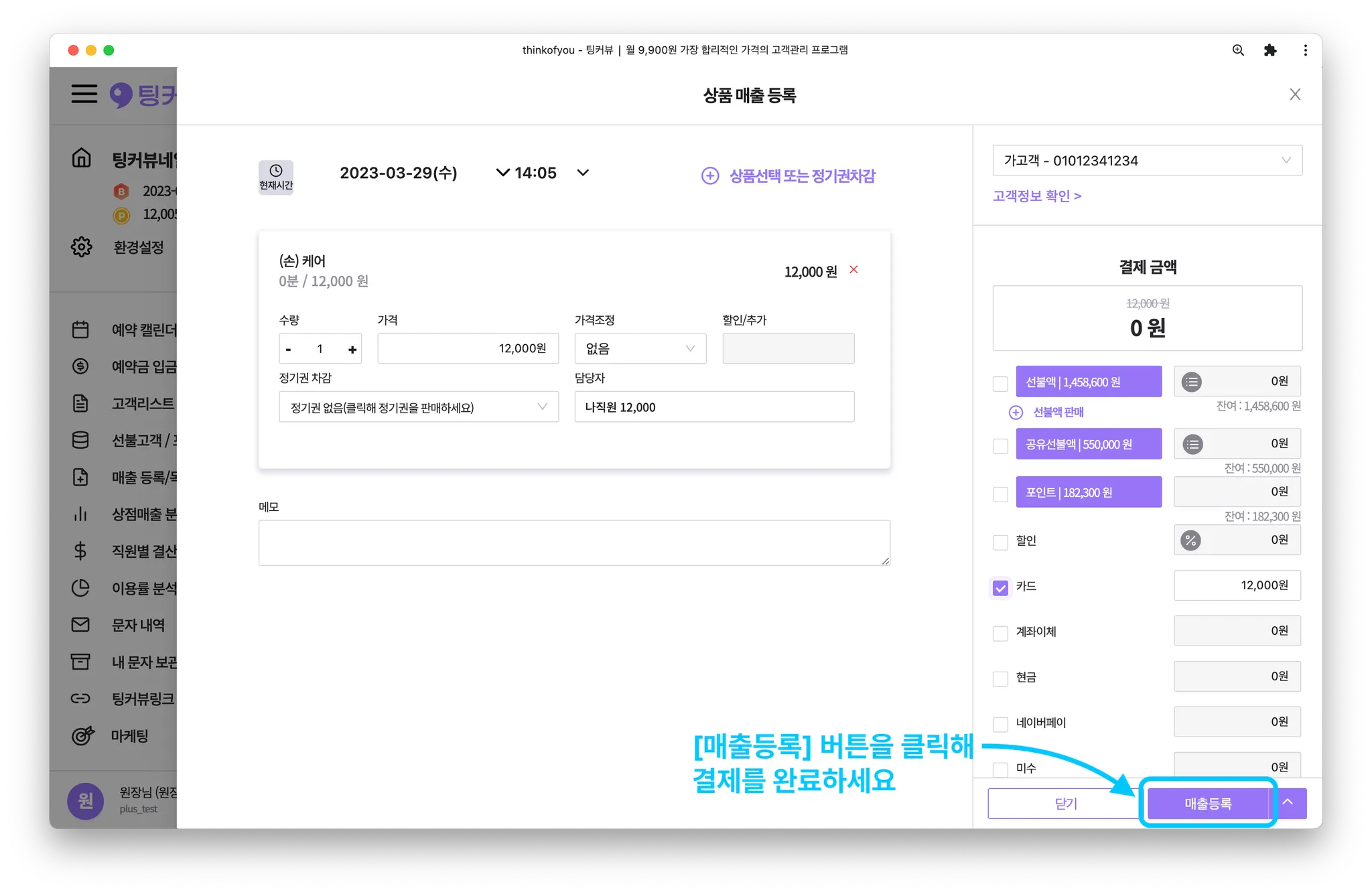Click the percent icon in 할인 field

[1190, 540]
